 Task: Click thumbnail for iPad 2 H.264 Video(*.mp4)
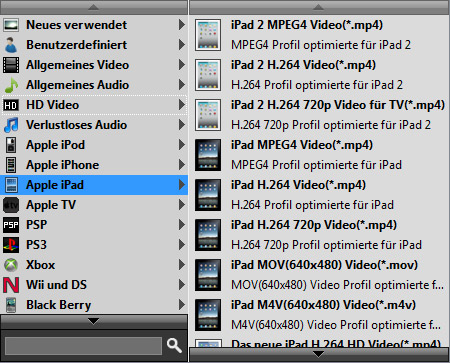tap(208, 75)
